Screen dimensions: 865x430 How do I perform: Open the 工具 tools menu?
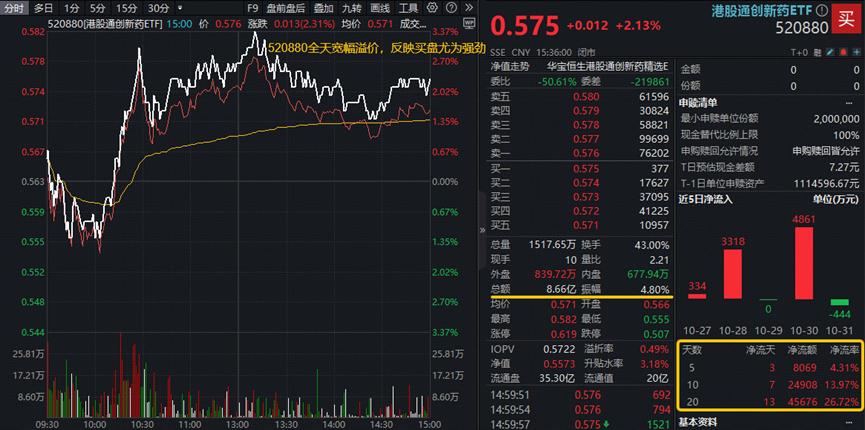[408, 8]
